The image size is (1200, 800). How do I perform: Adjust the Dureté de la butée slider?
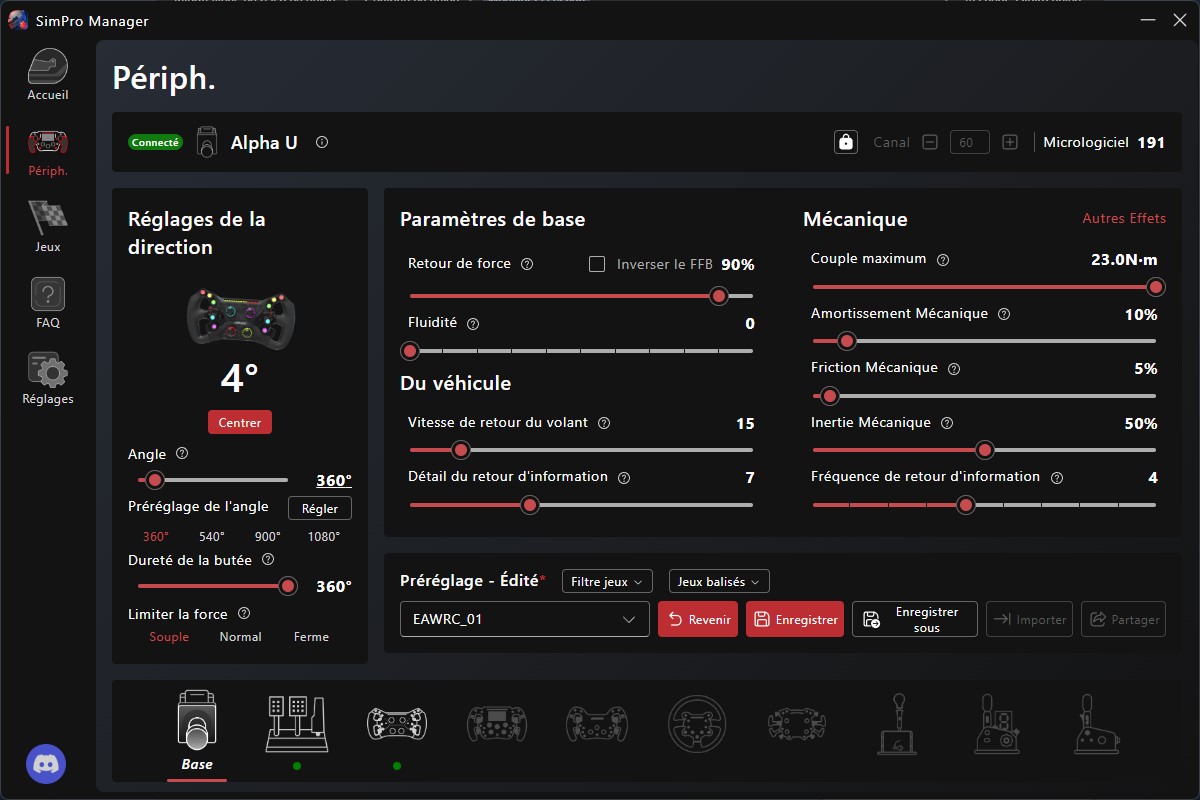288,586
